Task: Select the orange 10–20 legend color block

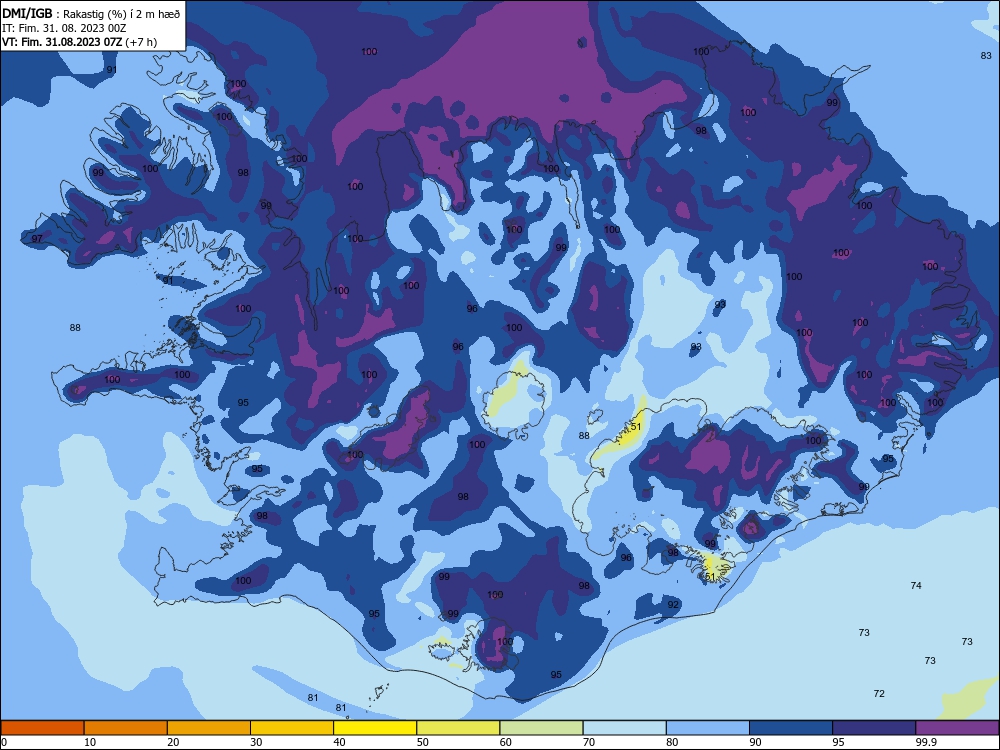Action: [126, 728]
